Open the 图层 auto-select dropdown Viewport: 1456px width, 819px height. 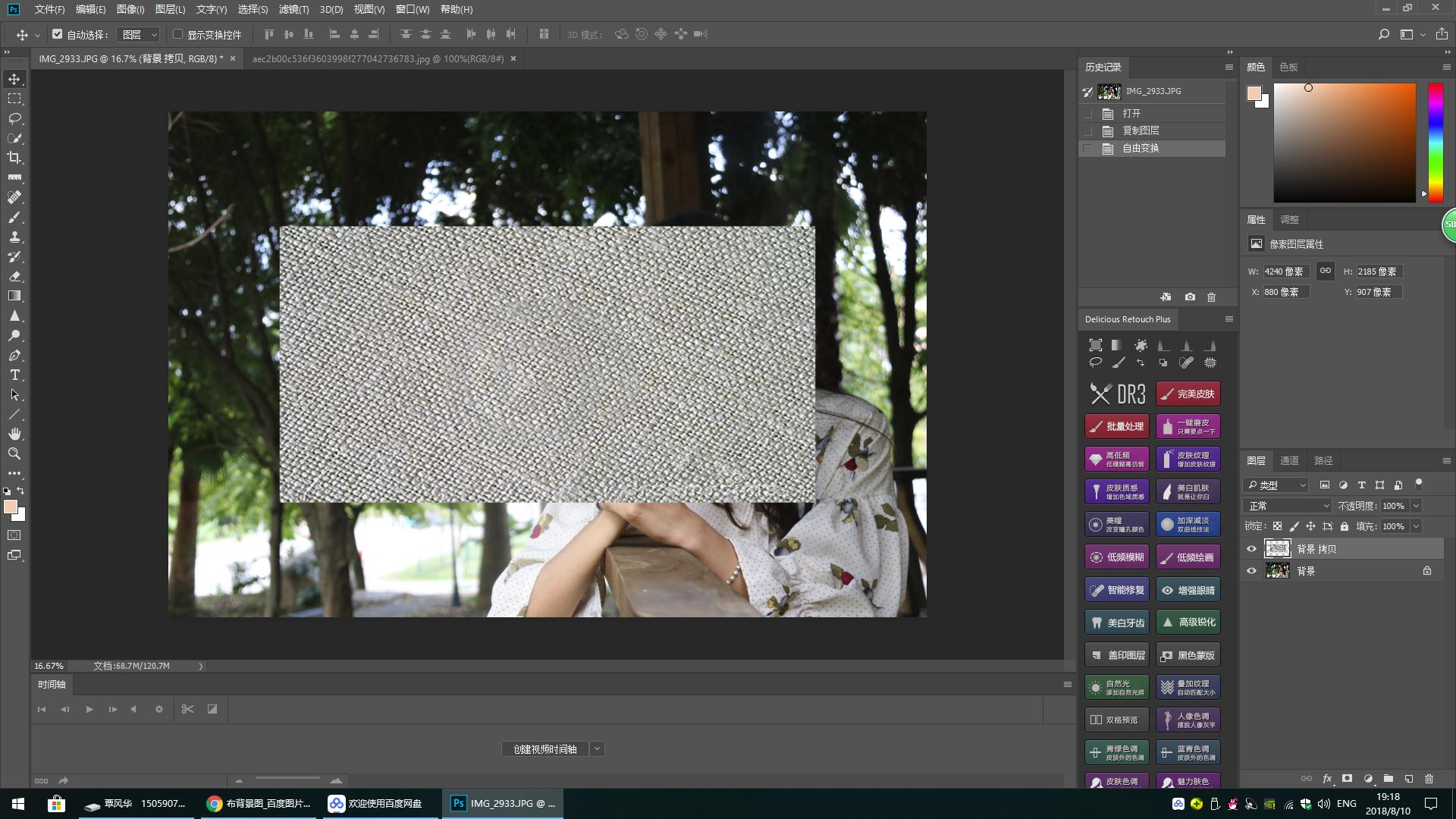140,34
